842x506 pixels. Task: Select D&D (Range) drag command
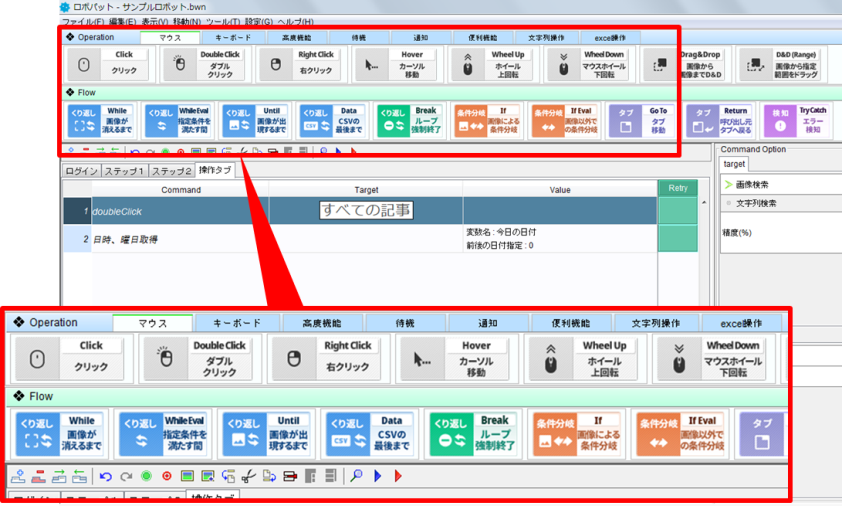coord(781,64)
